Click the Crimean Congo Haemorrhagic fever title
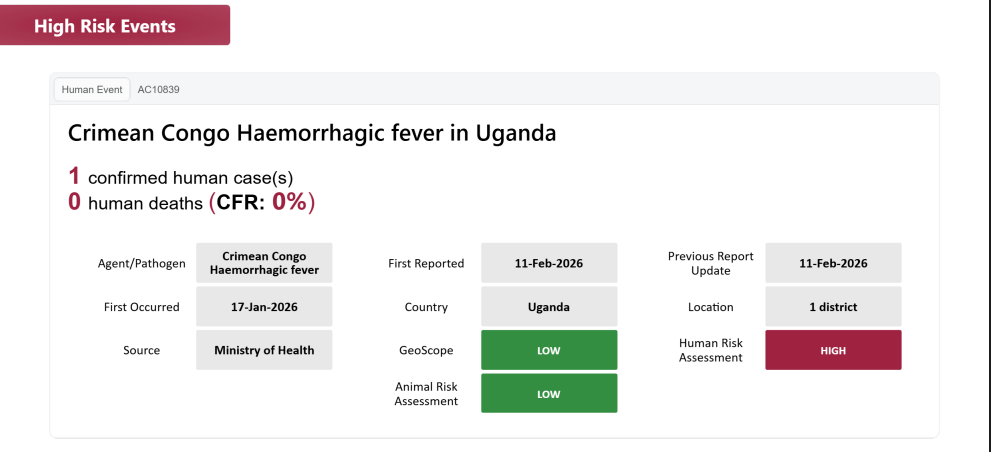 312,133
